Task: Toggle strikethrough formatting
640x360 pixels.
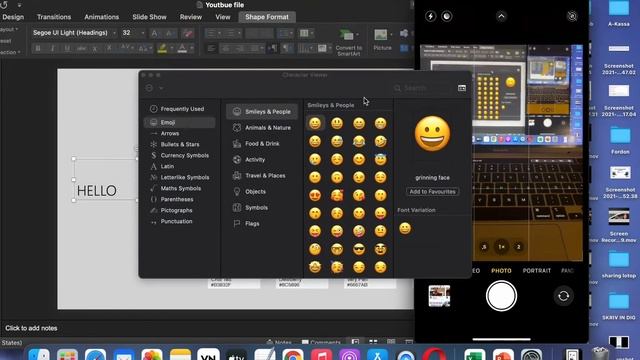Action: pos(81,49)
